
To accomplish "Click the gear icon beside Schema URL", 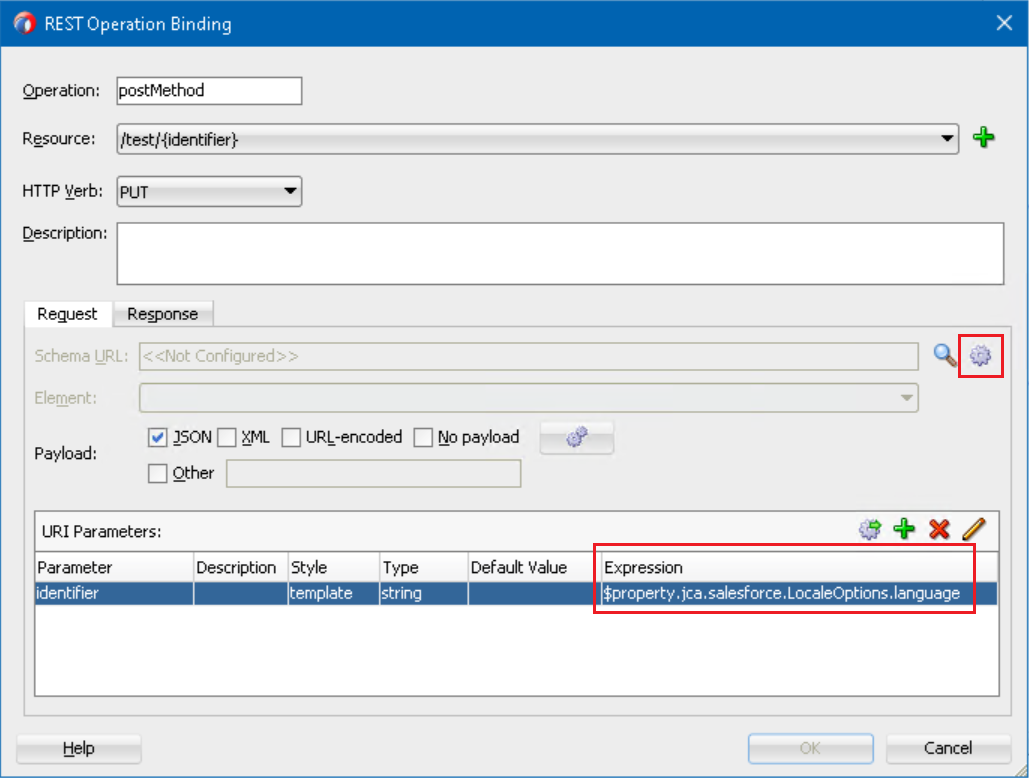I will (x=980, y=355).
